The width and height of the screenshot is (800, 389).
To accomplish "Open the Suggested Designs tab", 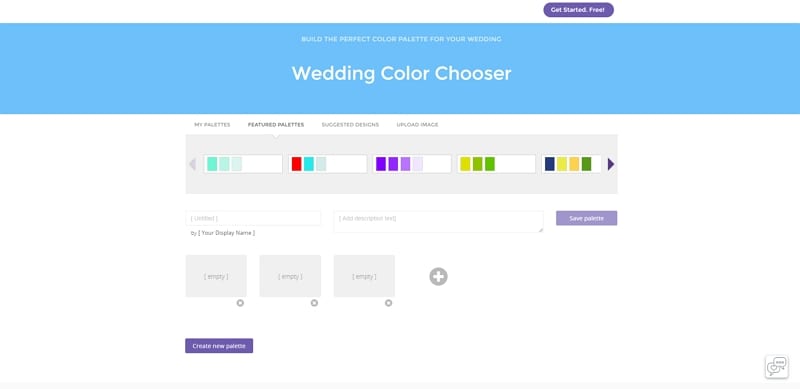I will coord(350,125).
